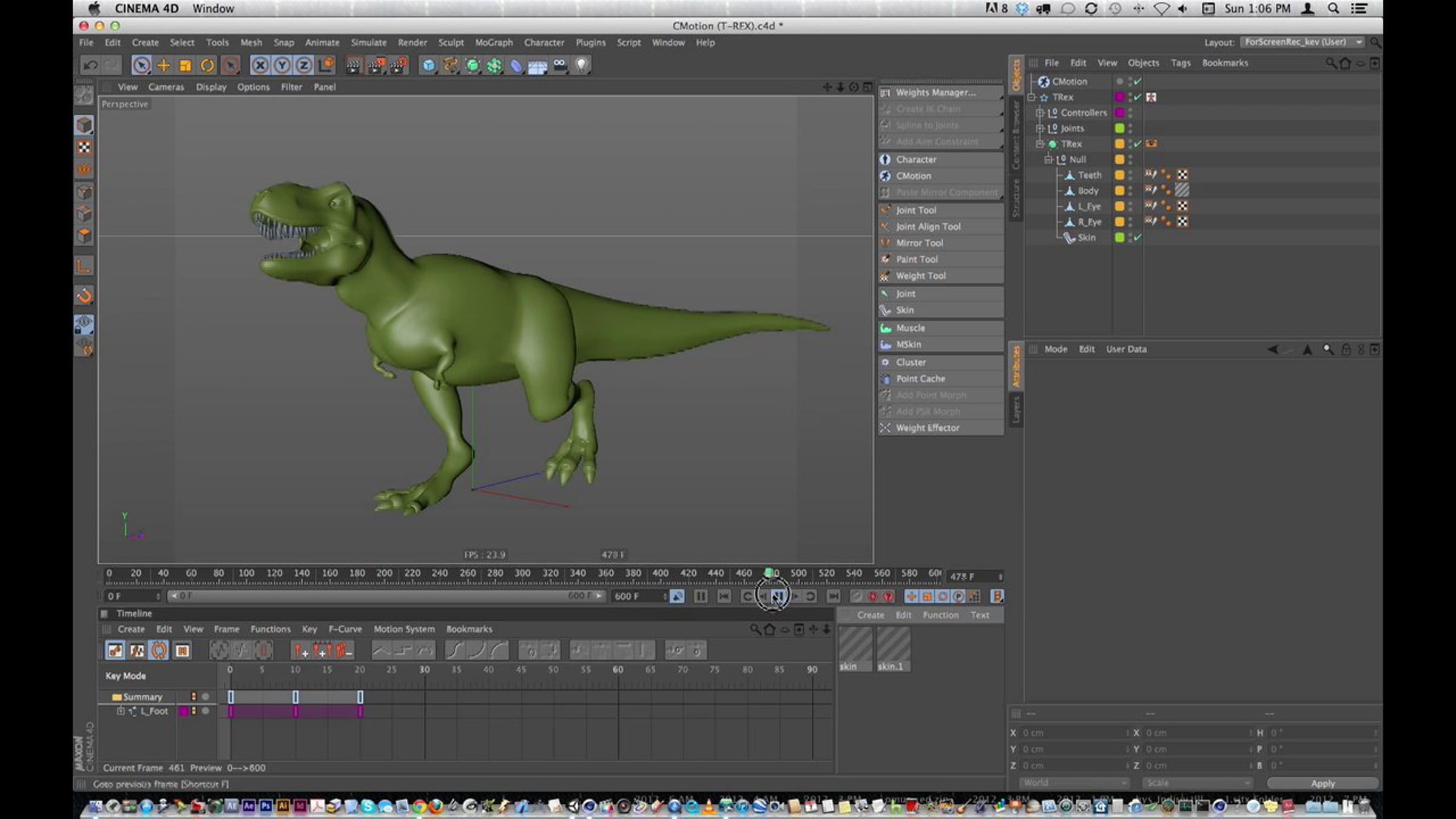Viewport: 1456px width, 819px height.
Task: Open the Layout dropdown ForScreenRec_kev
Action: [1302, 42]
